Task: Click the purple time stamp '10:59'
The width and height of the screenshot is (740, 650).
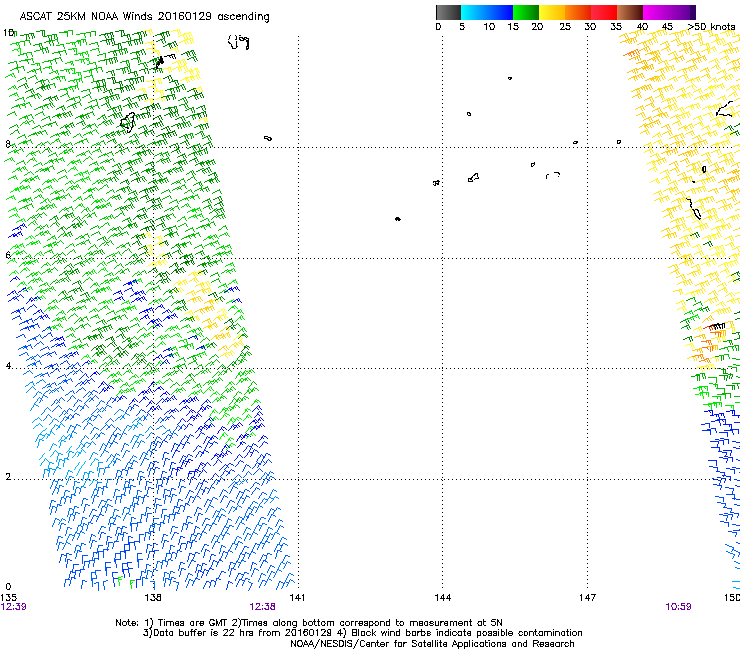Action: pyautogui.click(x=678, y=607)
